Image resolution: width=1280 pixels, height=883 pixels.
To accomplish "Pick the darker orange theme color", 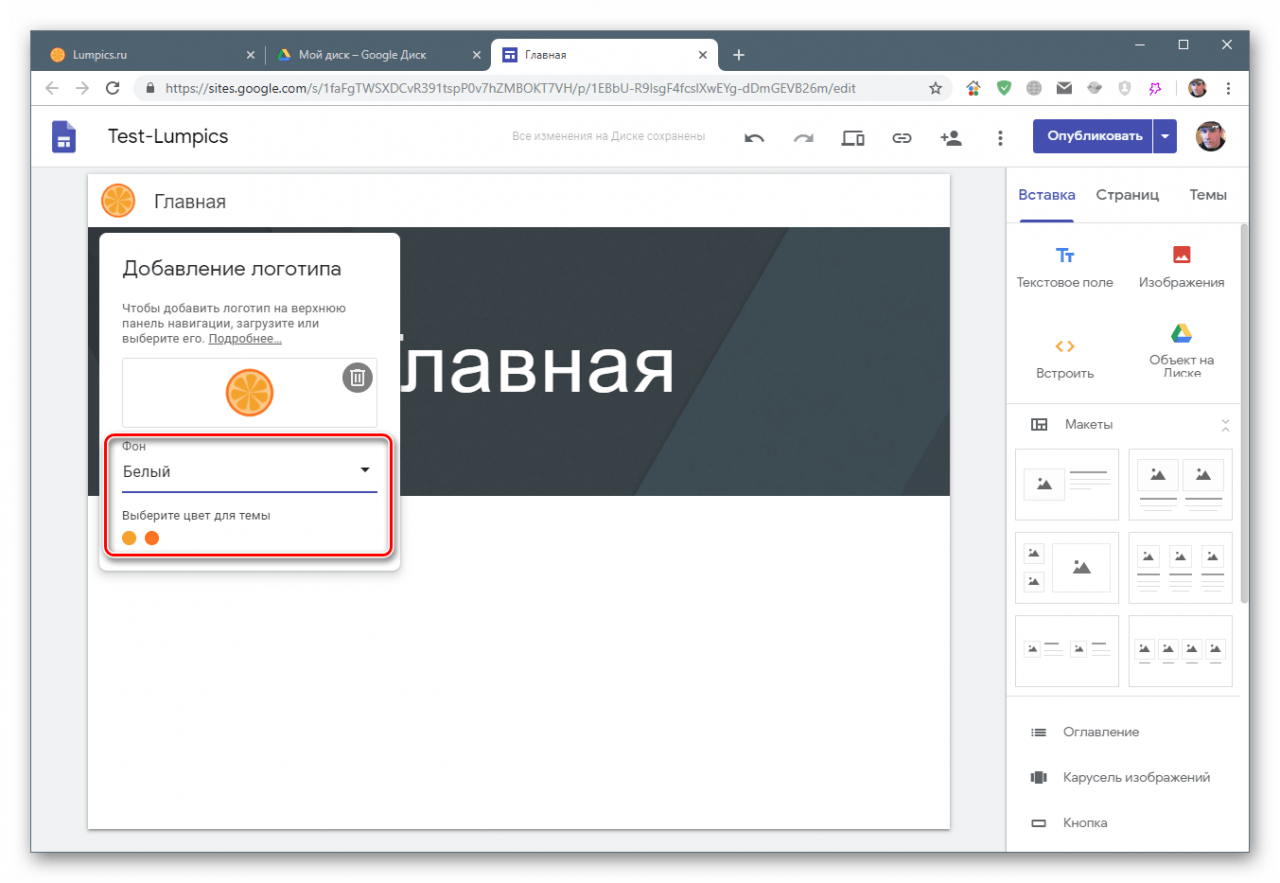I will pyautogui.click(x=152, y=538).
